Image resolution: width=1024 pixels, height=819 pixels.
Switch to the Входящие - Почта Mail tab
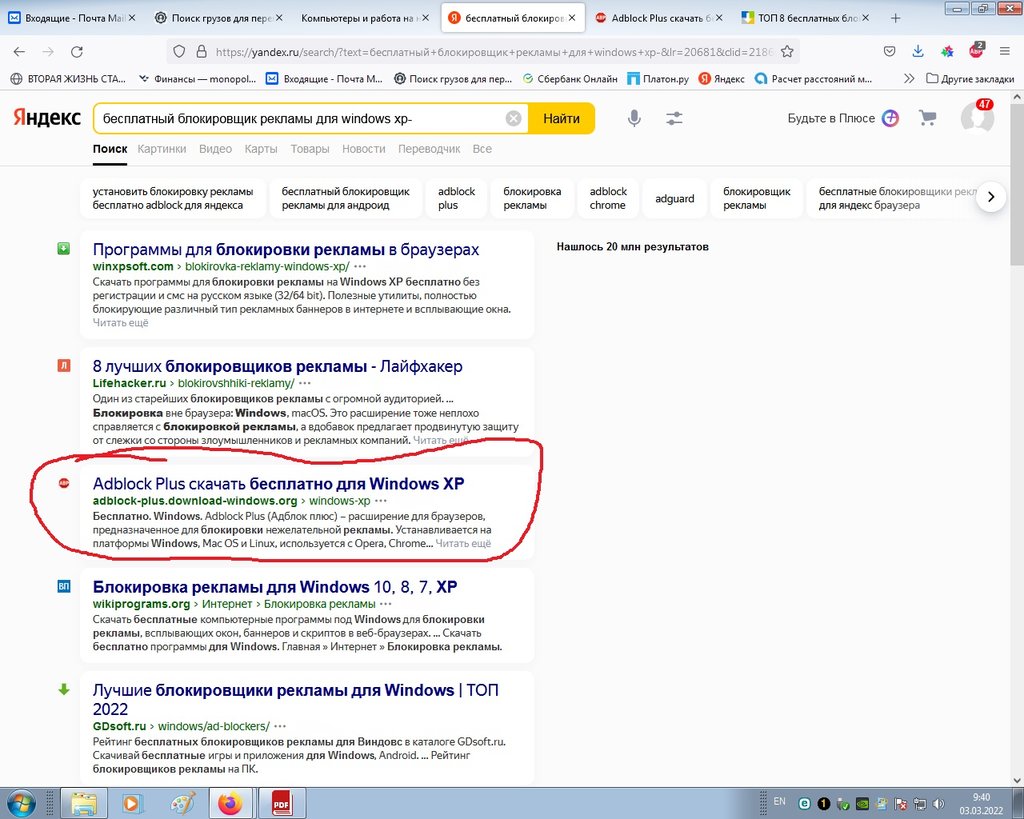(72, 18)
